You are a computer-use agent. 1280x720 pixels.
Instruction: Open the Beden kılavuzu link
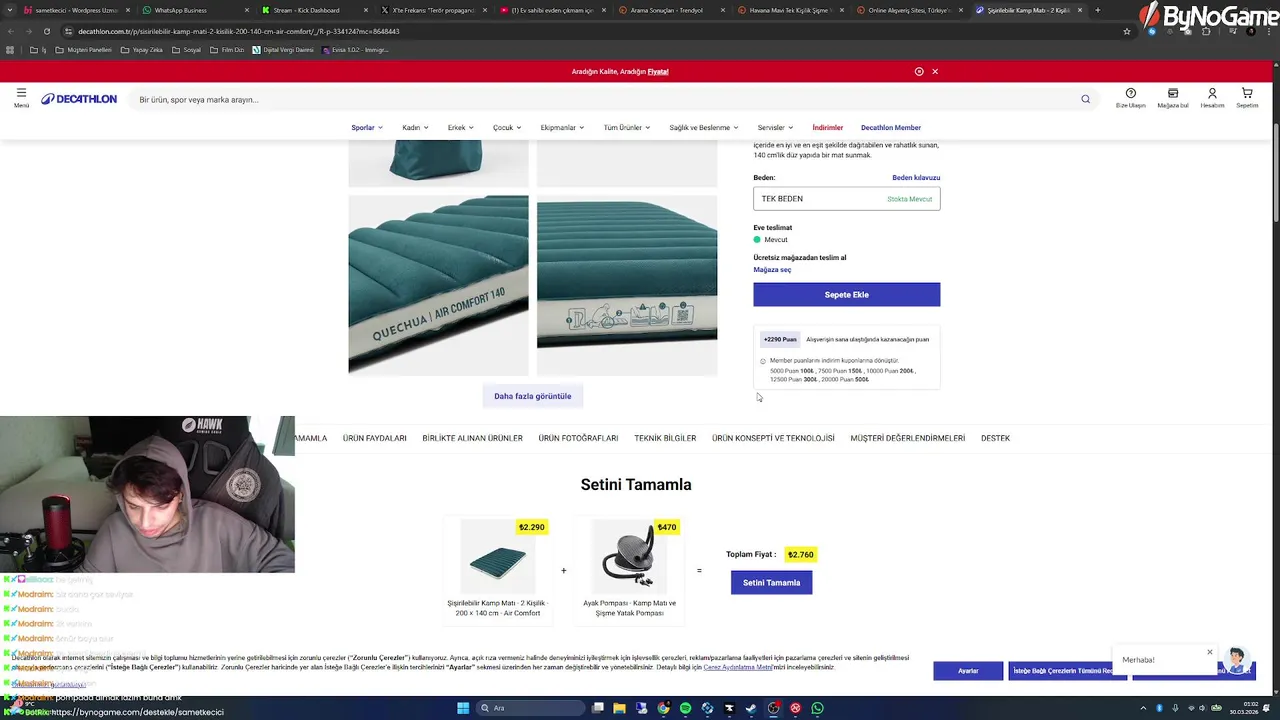point(916,177)
